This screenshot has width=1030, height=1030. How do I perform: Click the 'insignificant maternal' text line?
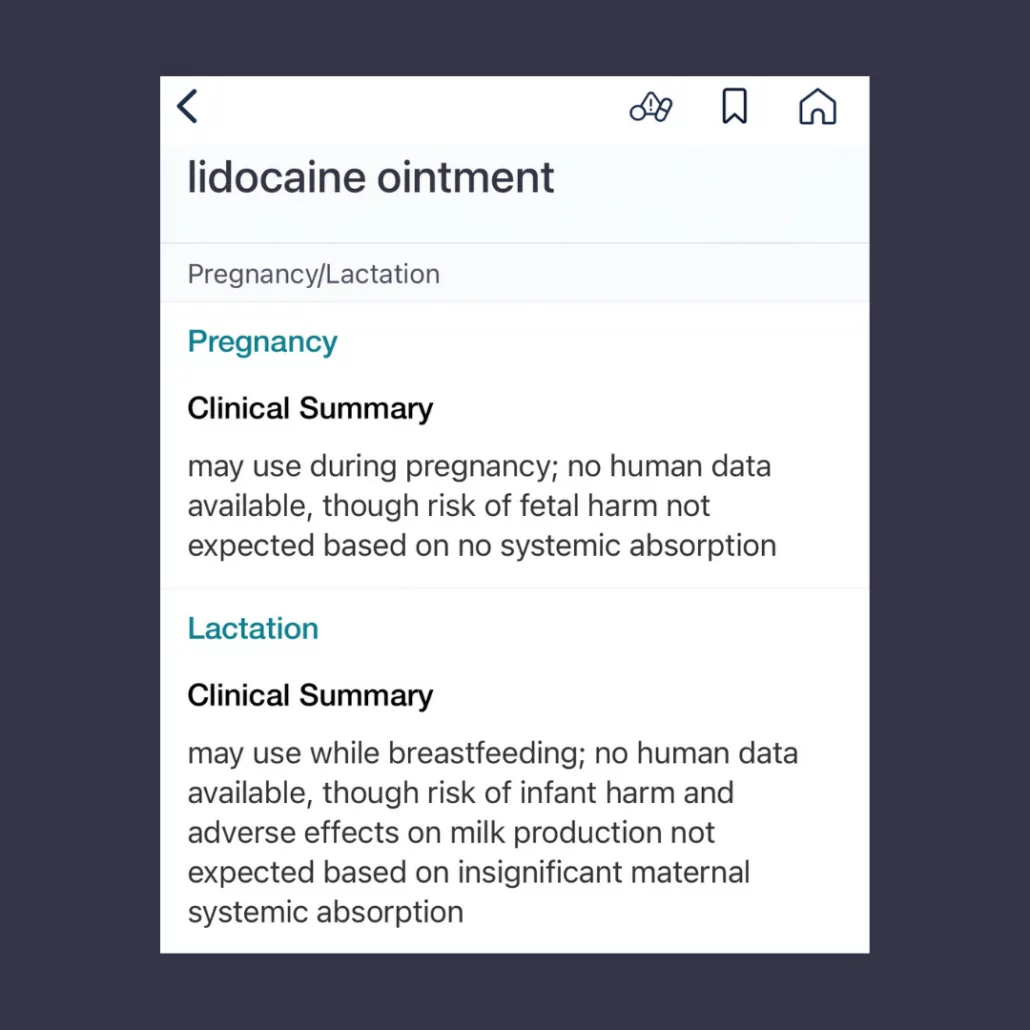click(468, 872)
